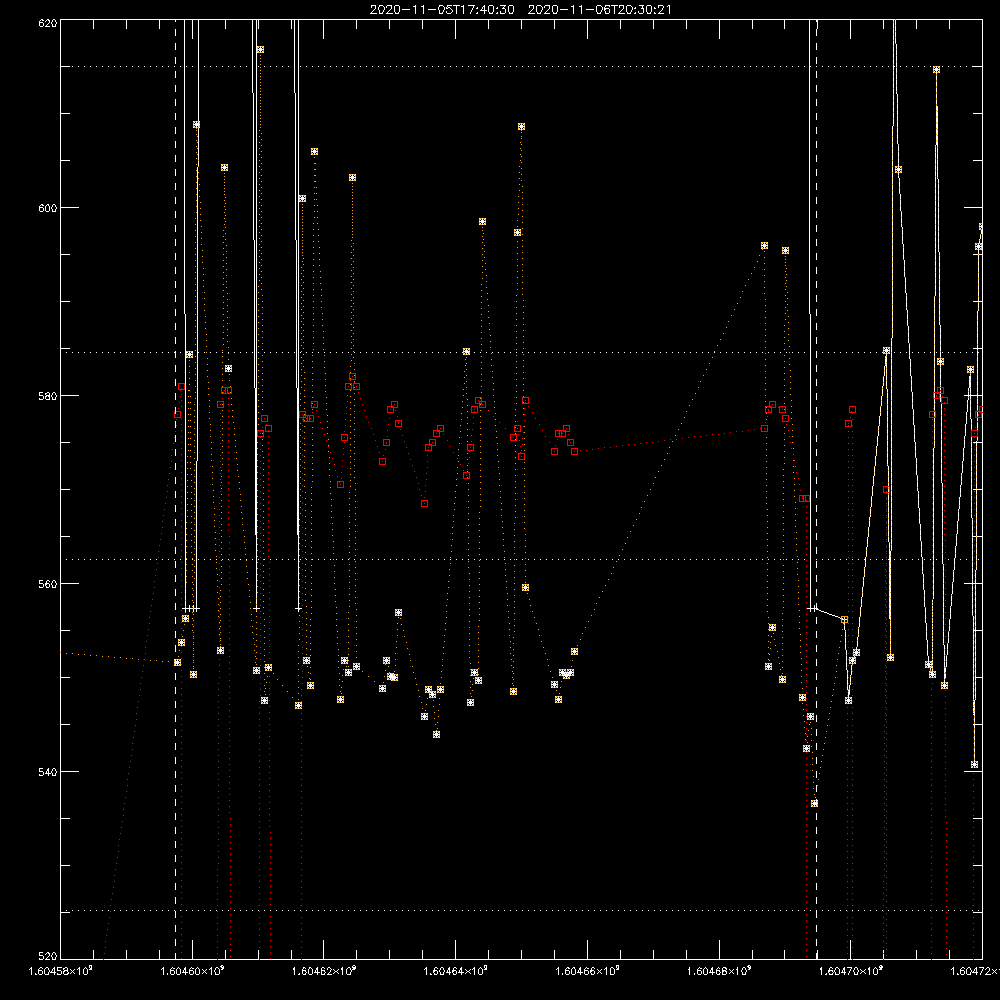Click the x-axis label 1.60462×10⁹
This screenshot has height=1000, width=1000.
tap(324, 971)
